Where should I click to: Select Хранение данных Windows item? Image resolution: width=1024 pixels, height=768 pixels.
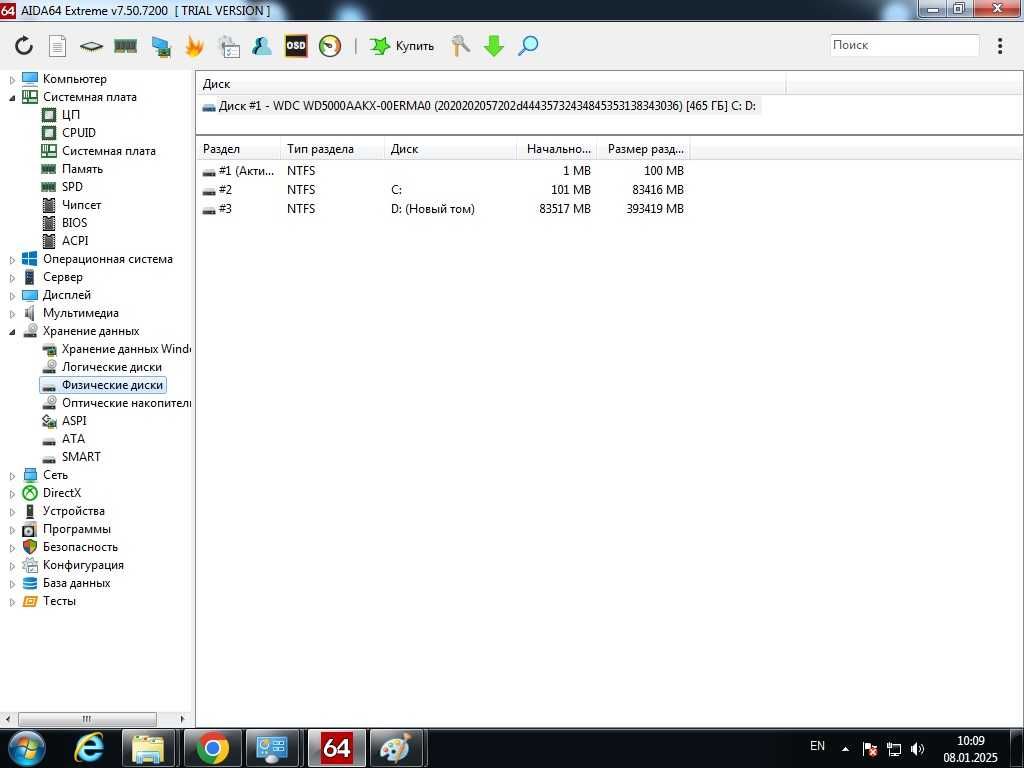coord(126,349)
